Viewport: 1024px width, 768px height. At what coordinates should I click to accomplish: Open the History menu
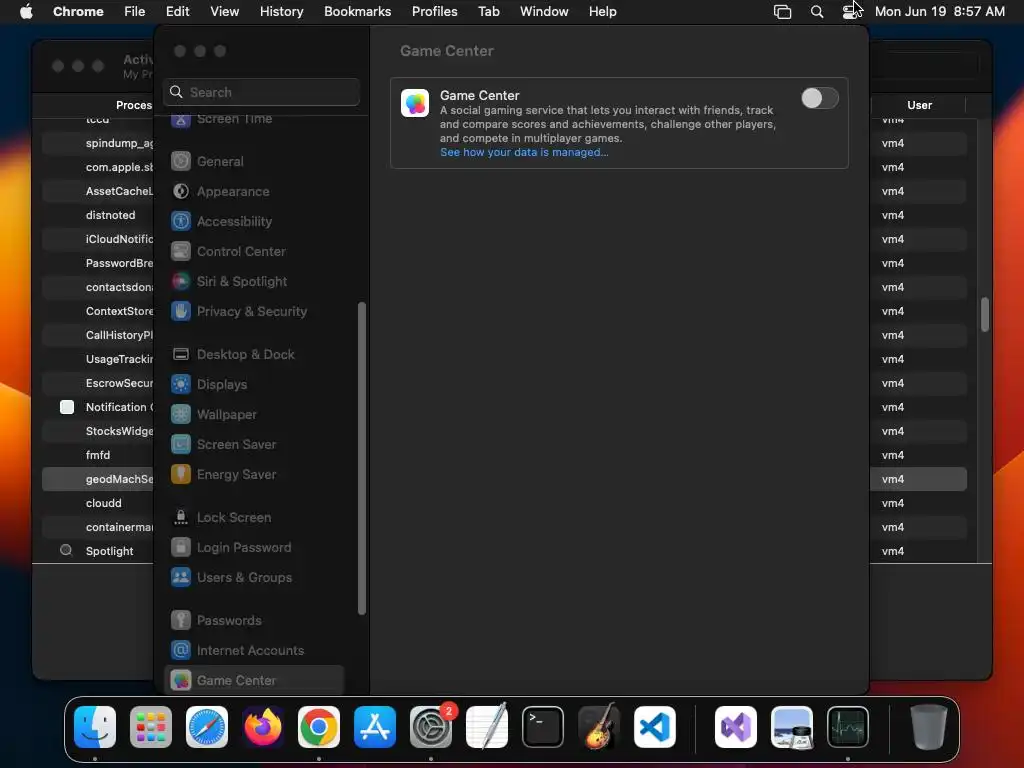(x=281, y=12)
